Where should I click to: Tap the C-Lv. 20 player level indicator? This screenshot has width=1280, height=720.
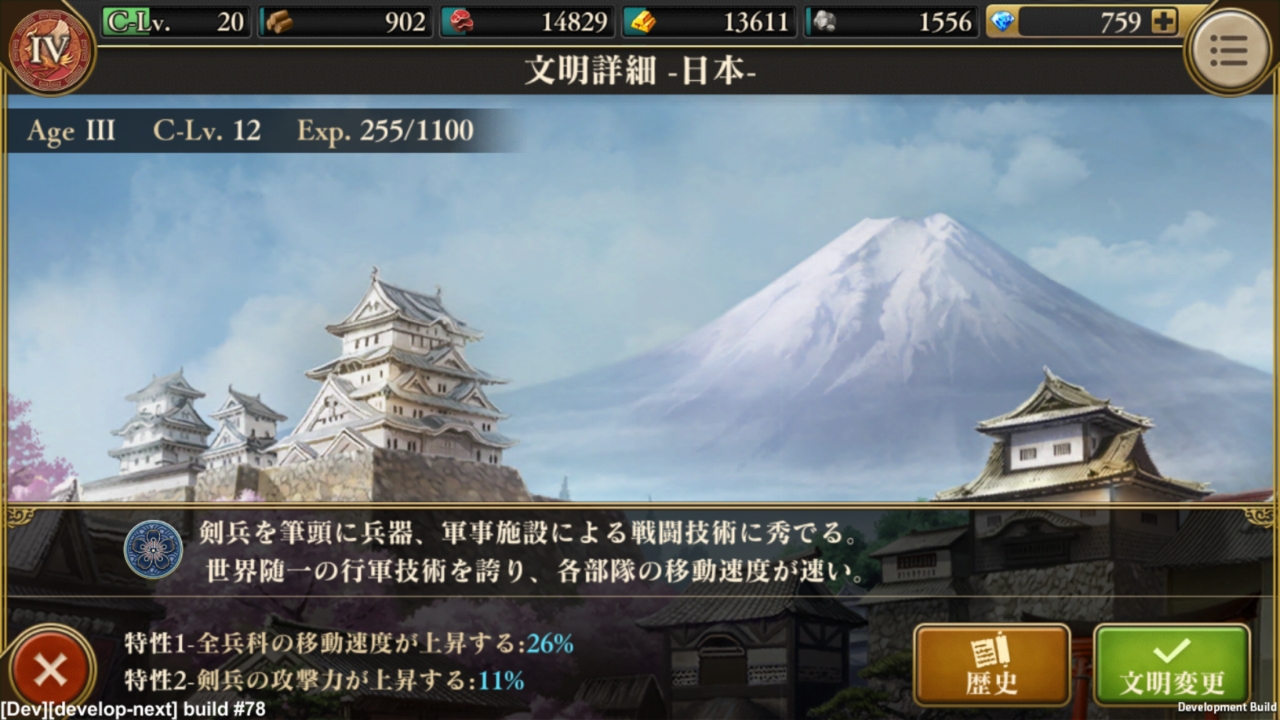175,22
